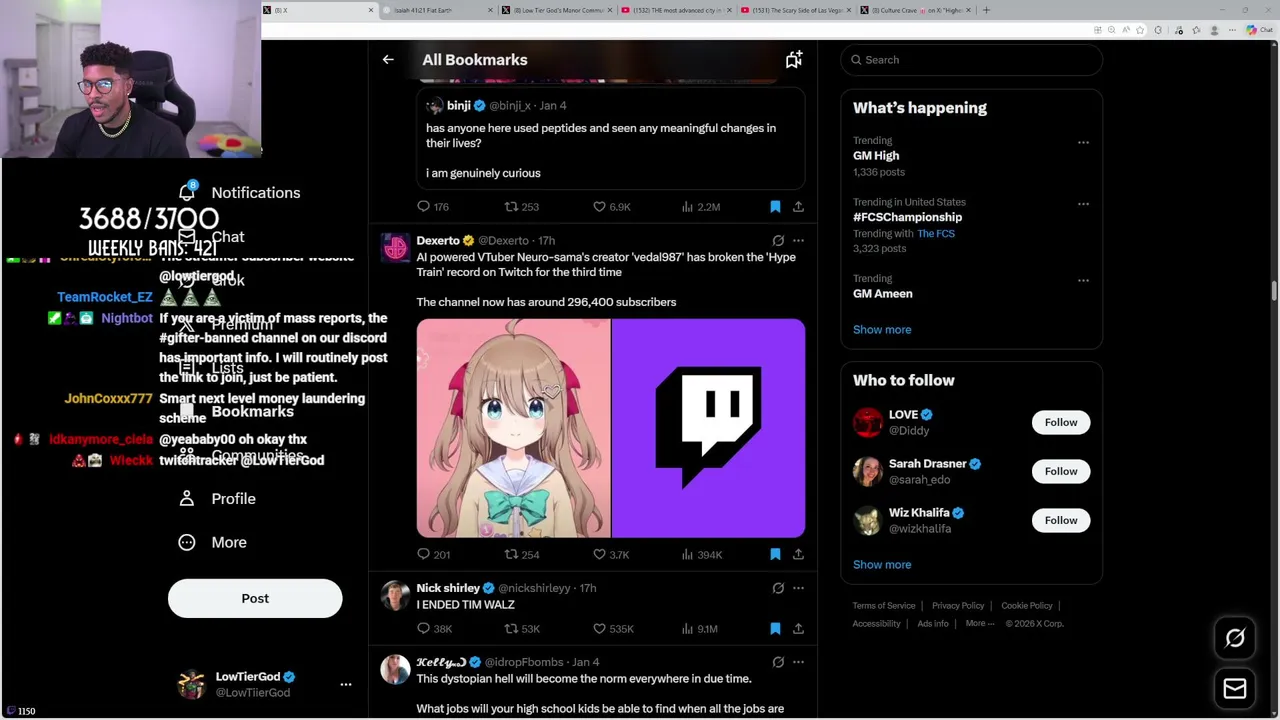Follow the LOVE @Diddy account
The image size is (1280, 720).
point(1061,423)
